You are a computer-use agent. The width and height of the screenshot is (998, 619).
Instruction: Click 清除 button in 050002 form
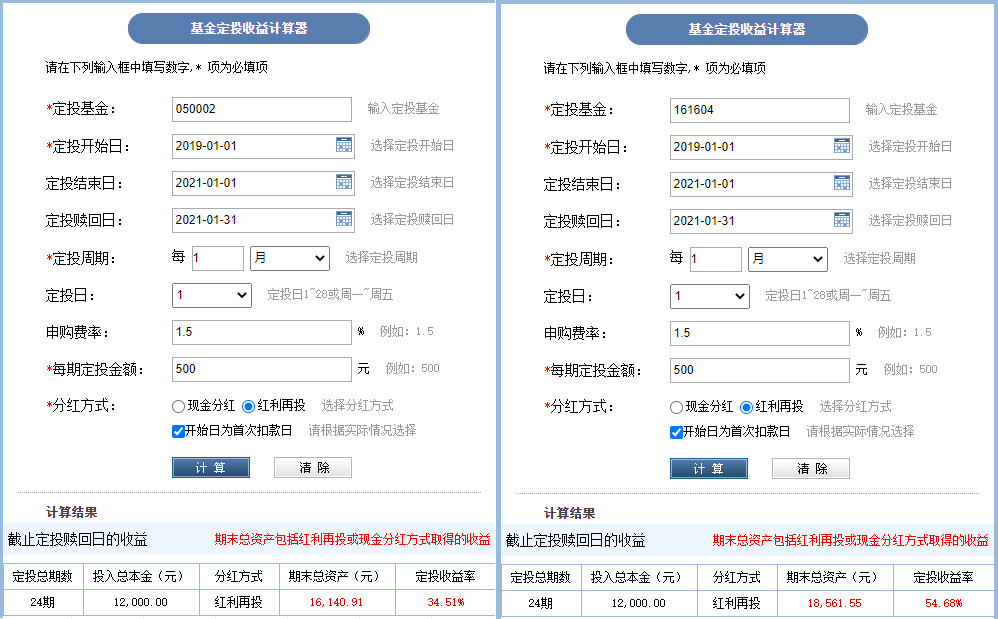click(313, 468)
